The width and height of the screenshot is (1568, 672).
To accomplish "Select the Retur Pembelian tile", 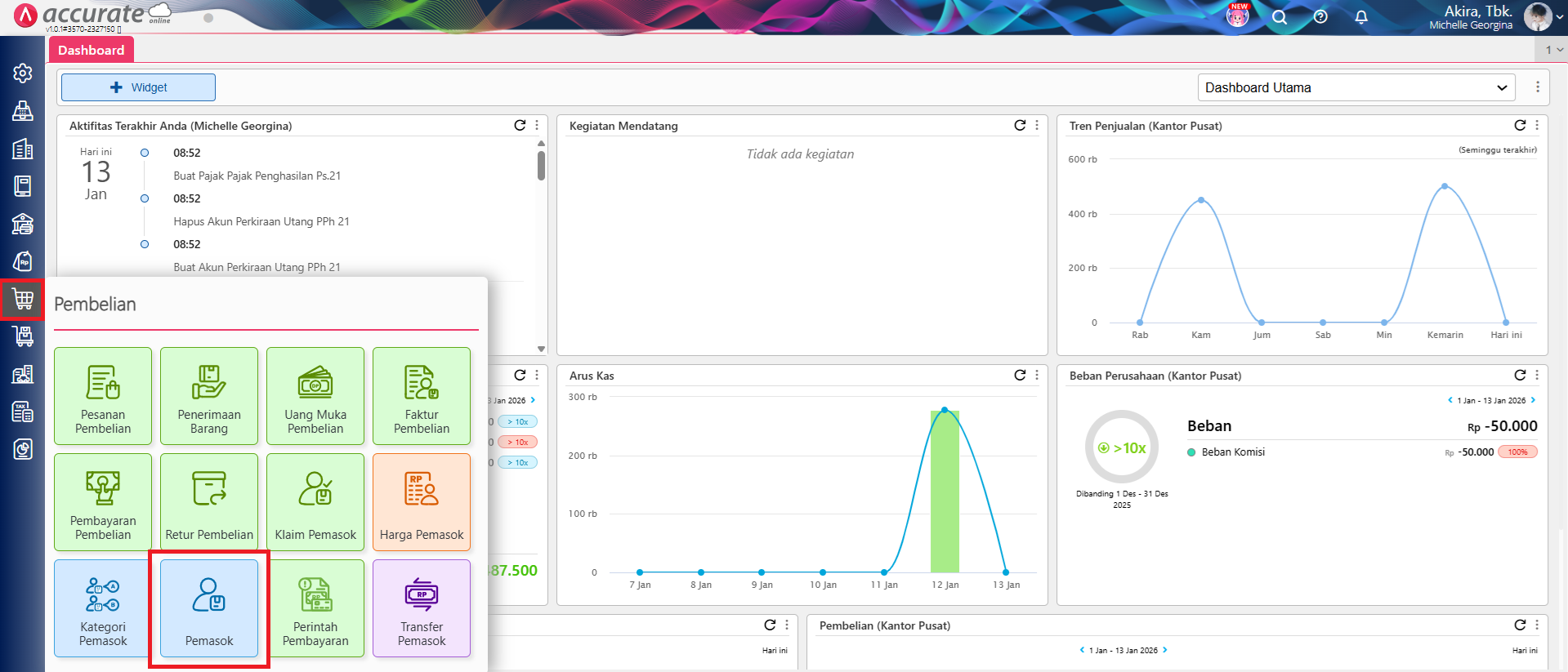I will point(209,502).
